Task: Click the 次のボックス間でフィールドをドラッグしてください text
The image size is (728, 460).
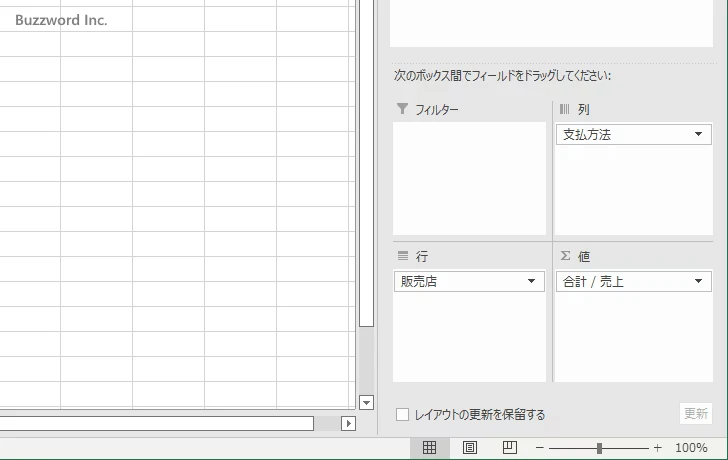Action: pos(502,76)
